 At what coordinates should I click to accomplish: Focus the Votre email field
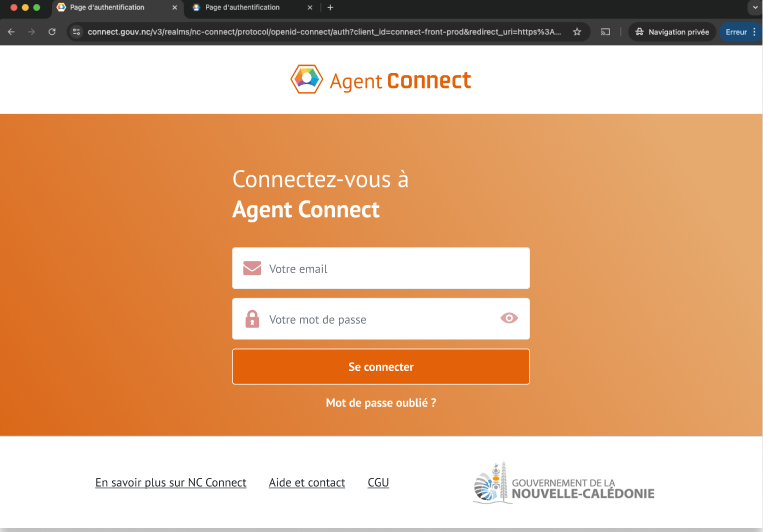tap(381, 268)
